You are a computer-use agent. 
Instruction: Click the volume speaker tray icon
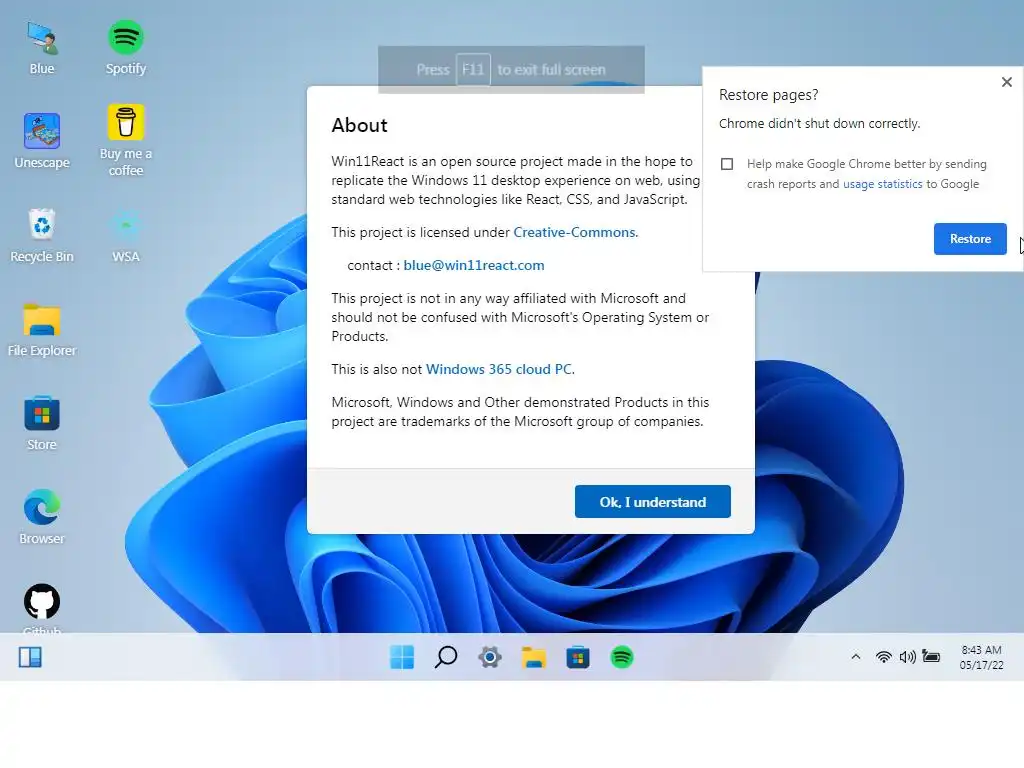[908, 657]
